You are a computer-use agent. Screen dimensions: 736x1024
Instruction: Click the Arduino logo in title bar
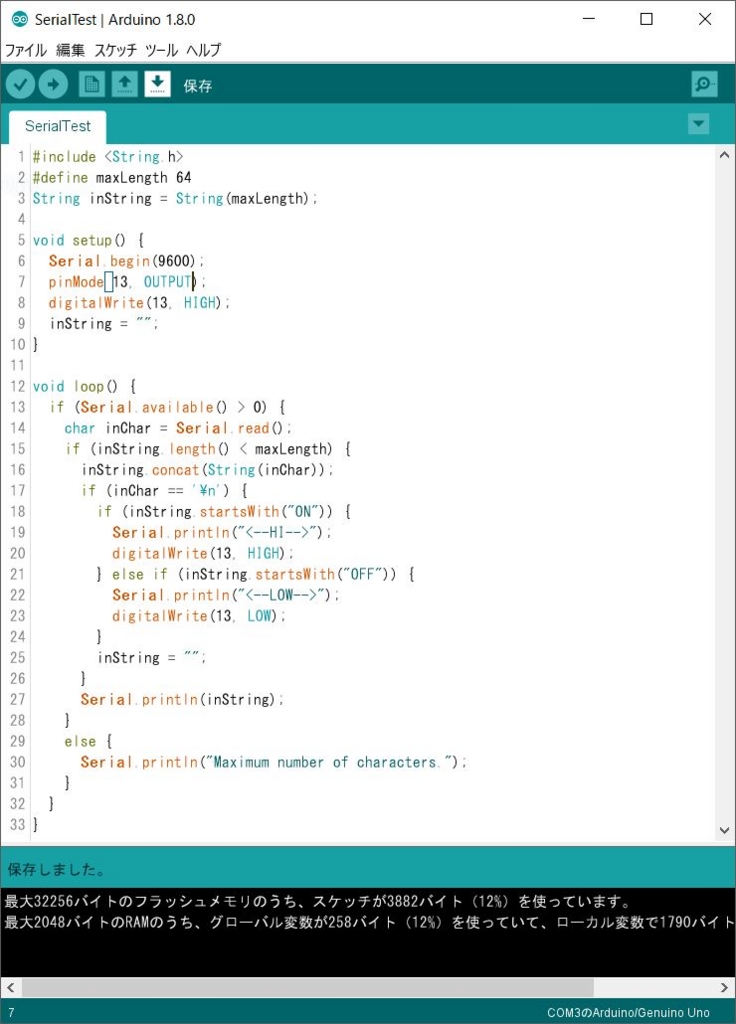click(20, 20)
